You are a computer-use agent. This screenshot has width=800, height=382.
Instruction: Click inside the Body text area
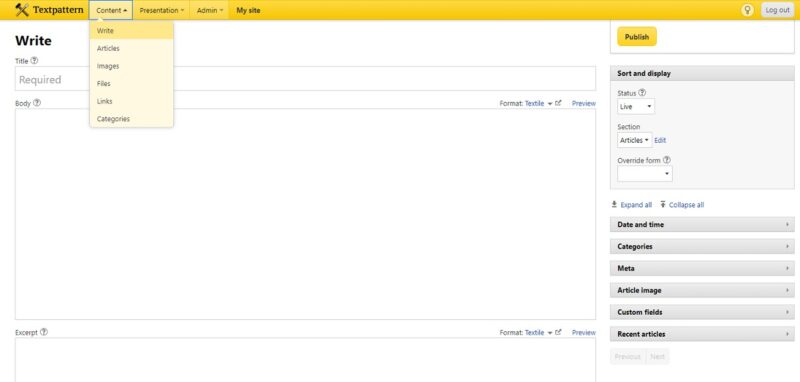[x=305, y=214]
